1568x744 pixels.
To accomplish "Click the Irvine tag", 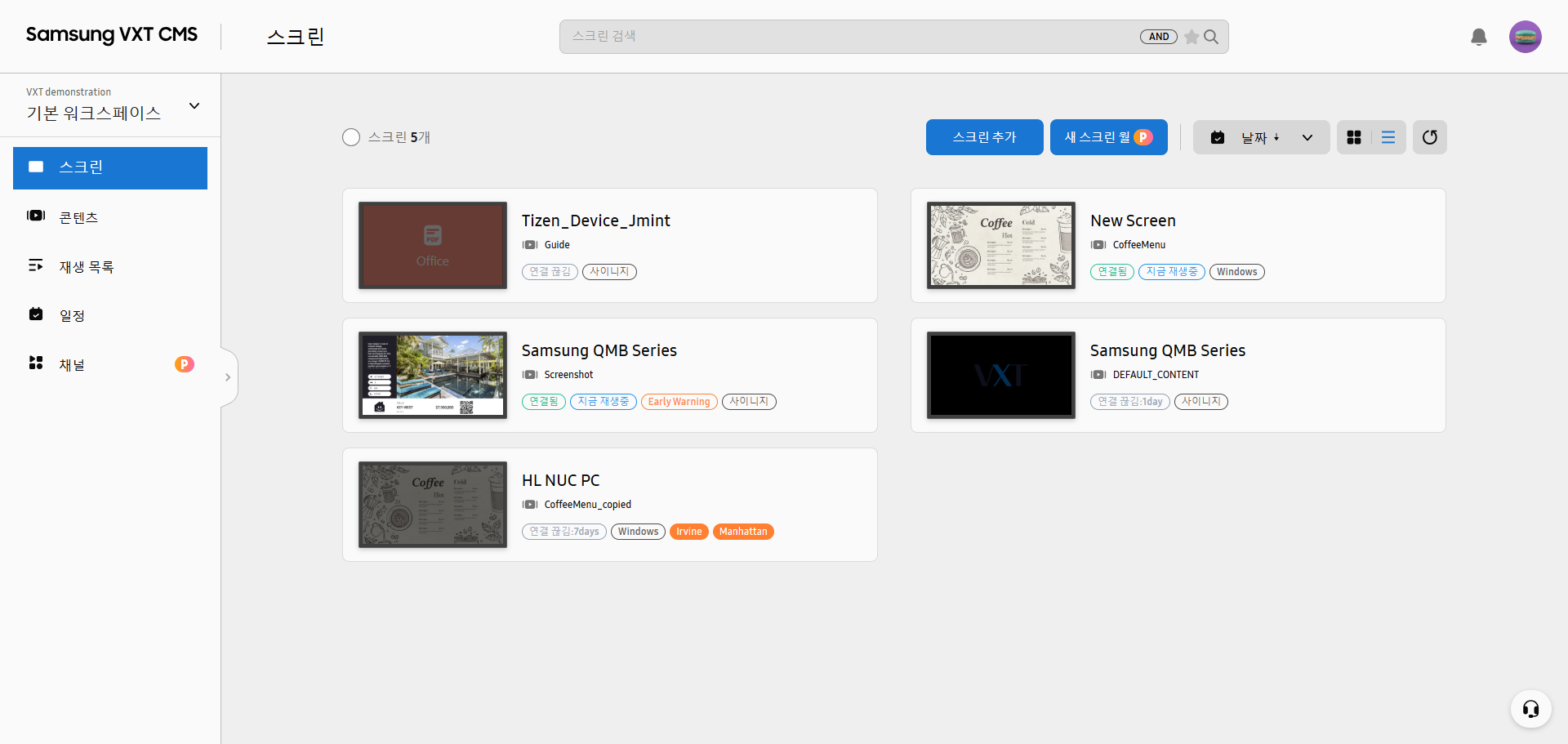I will [x=689, y=532].
